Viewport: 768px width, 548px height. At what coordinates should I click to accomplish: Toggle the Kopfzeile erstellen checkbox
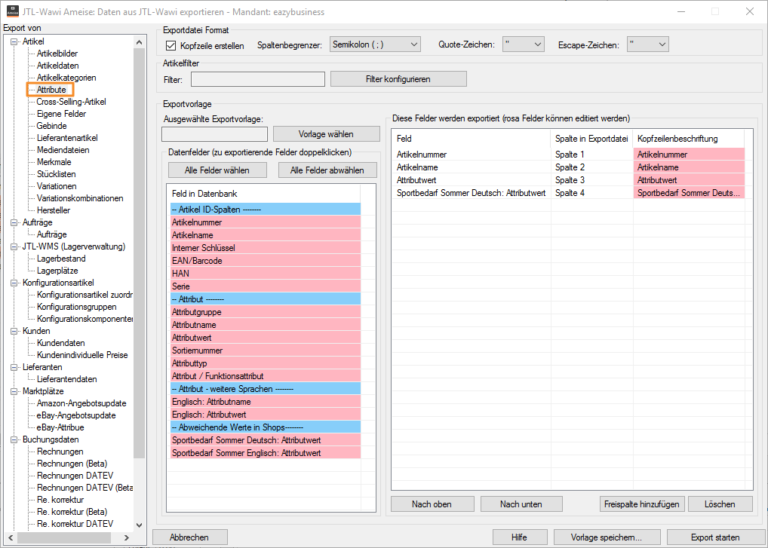pyautogui.click(x=169, y=45)
